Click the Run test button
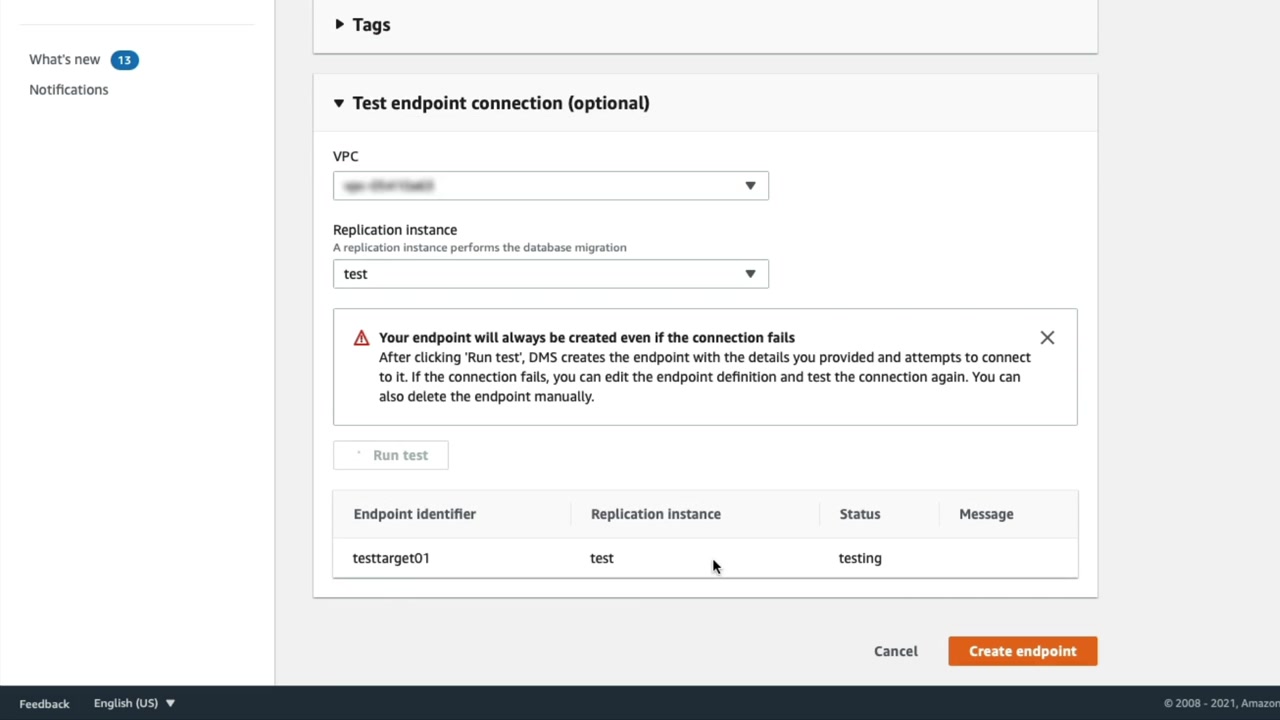The width and height of the screenshot is (1280, 720). (x=391, y=455)
